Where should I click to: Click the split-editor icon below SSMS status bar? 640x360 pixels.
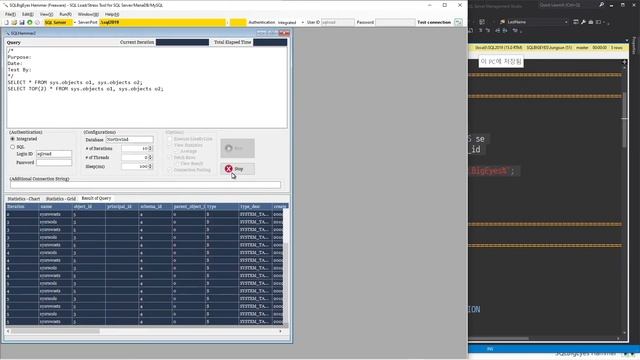(624, 62)
